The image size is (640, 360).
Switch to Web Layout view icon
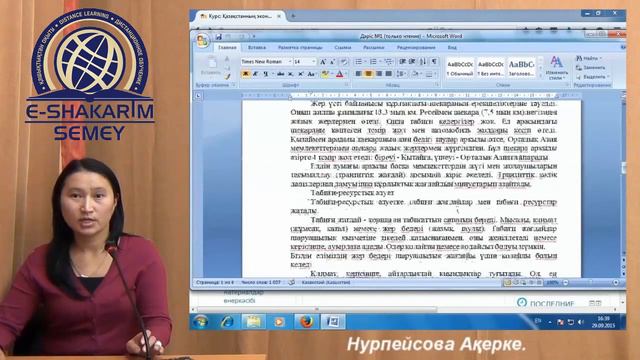coord(523,282)
